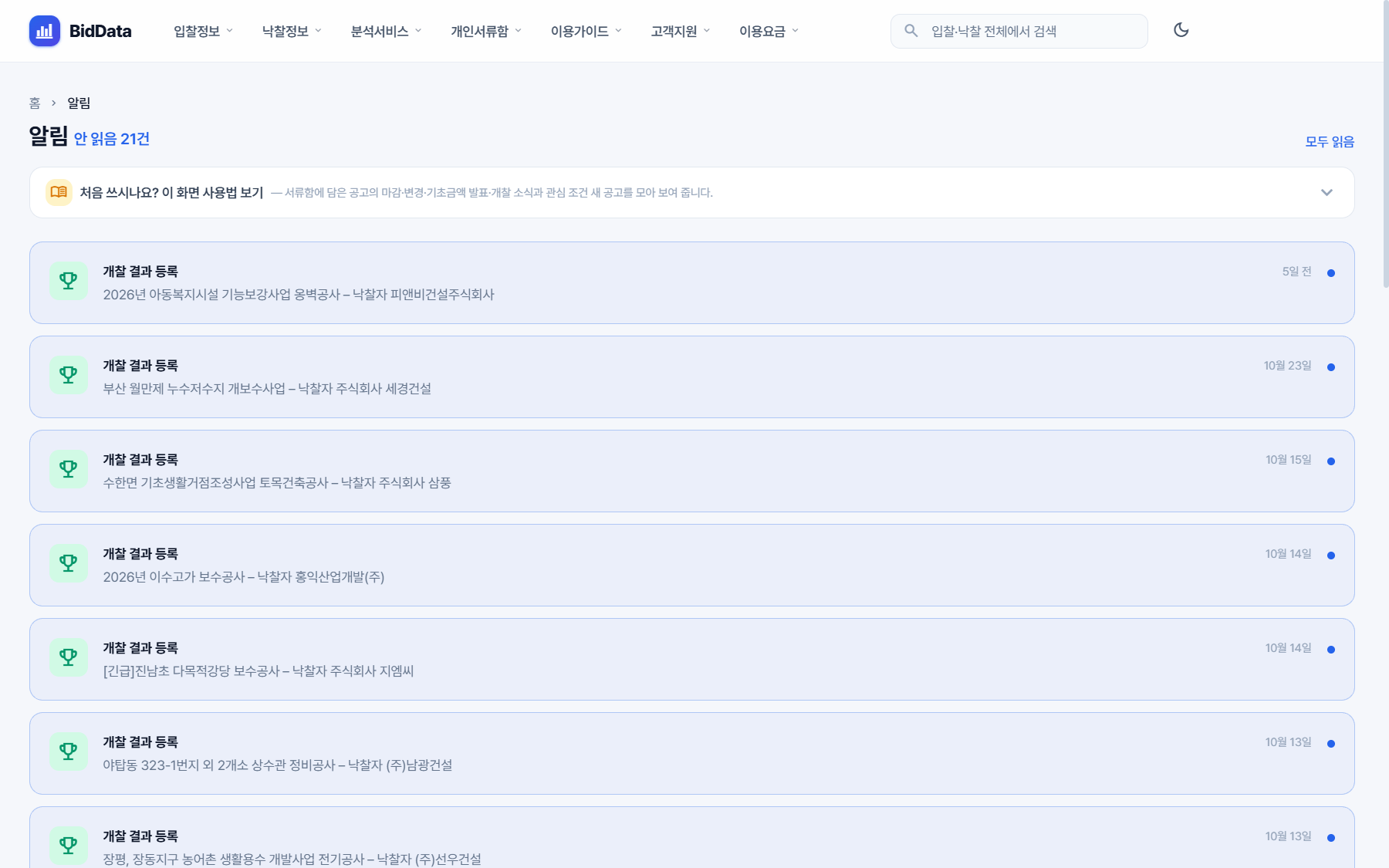Mark all as read with 모두 읽음
1389x868 pixels.
[x=1330, y=142]
